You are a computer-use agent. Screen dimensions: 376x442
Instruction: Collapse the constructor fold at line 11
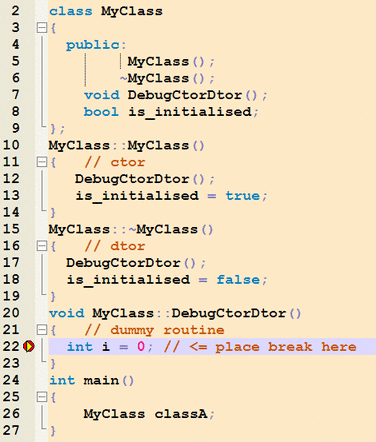click(42, 162)
